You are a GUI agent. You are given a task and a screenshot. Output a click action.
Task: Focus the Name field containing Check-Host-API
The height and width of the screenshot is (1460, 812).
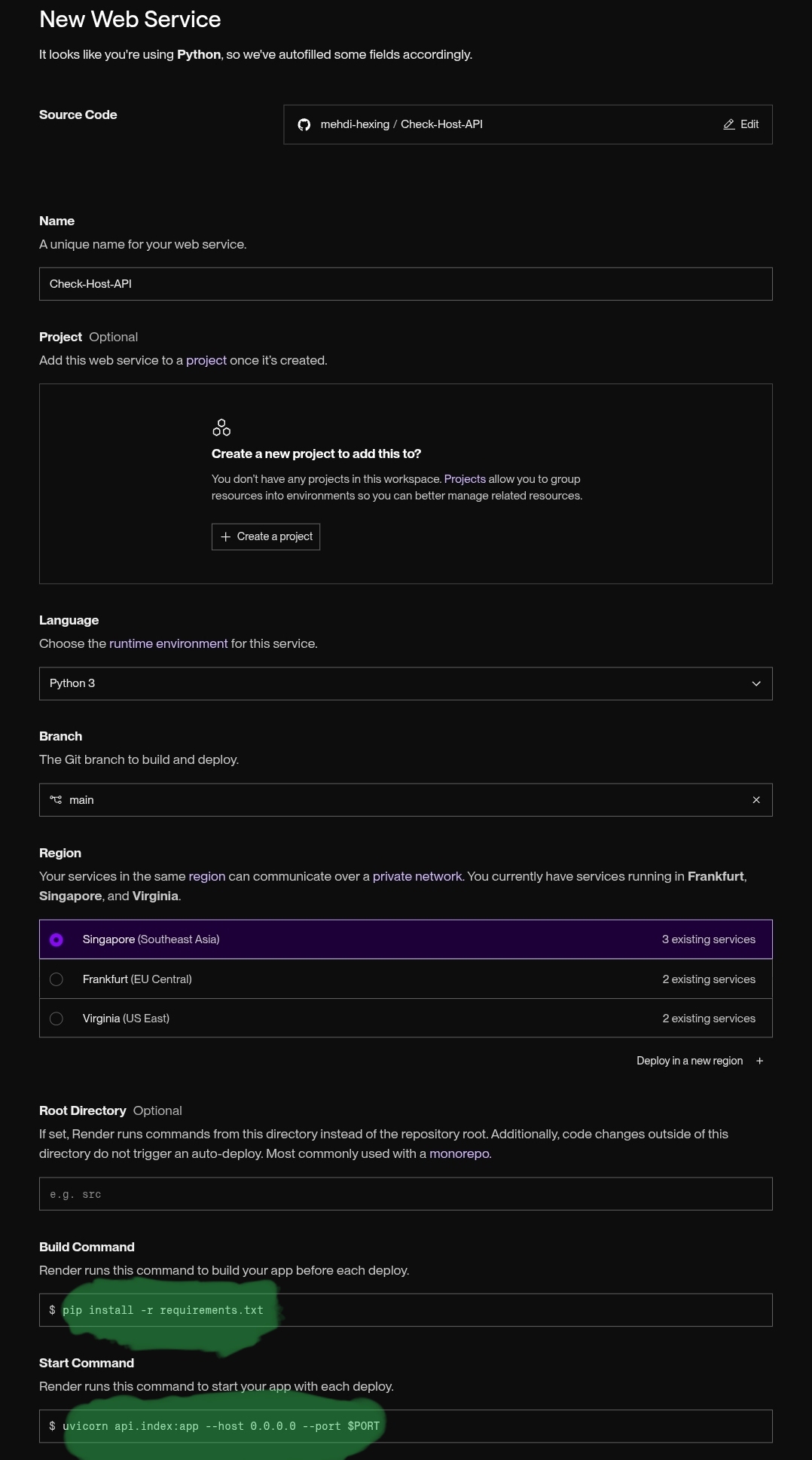coord(406,284)
